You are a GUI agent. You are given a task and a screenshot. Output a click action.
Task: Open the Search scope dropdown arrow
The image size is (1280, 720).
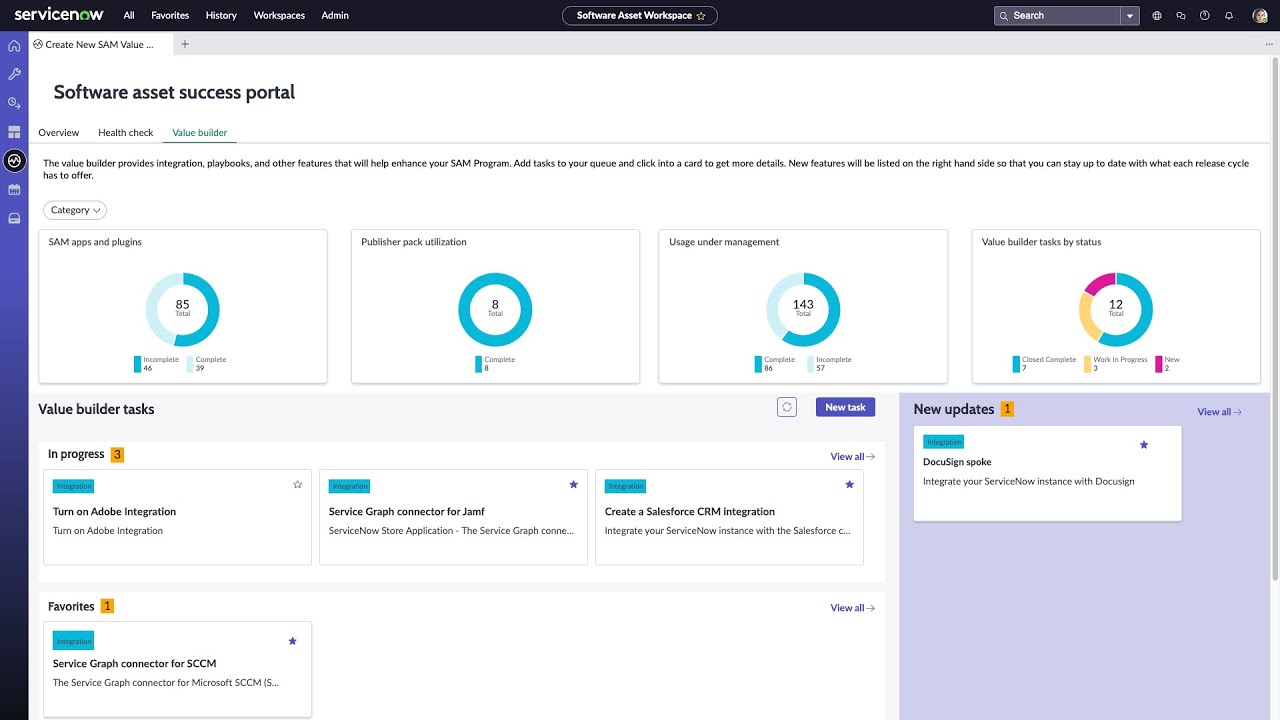(1130, 16)
